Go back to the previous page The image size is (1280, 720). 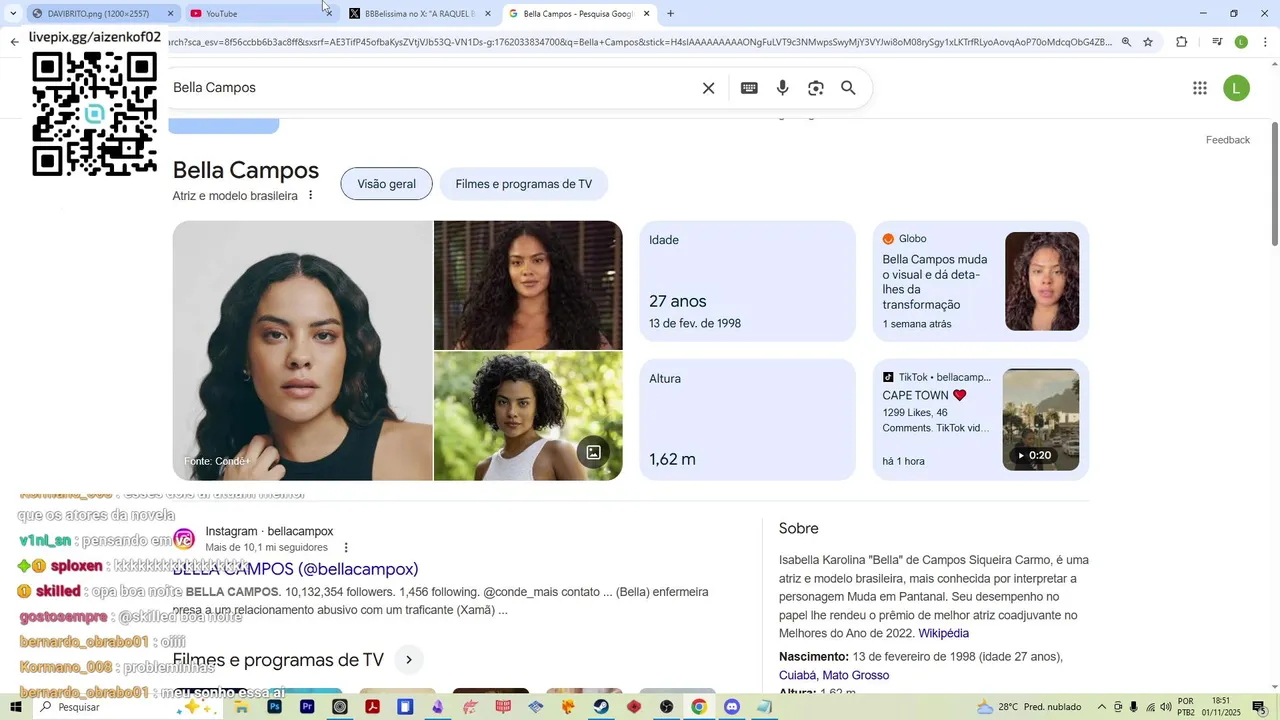tap(14, 42)
